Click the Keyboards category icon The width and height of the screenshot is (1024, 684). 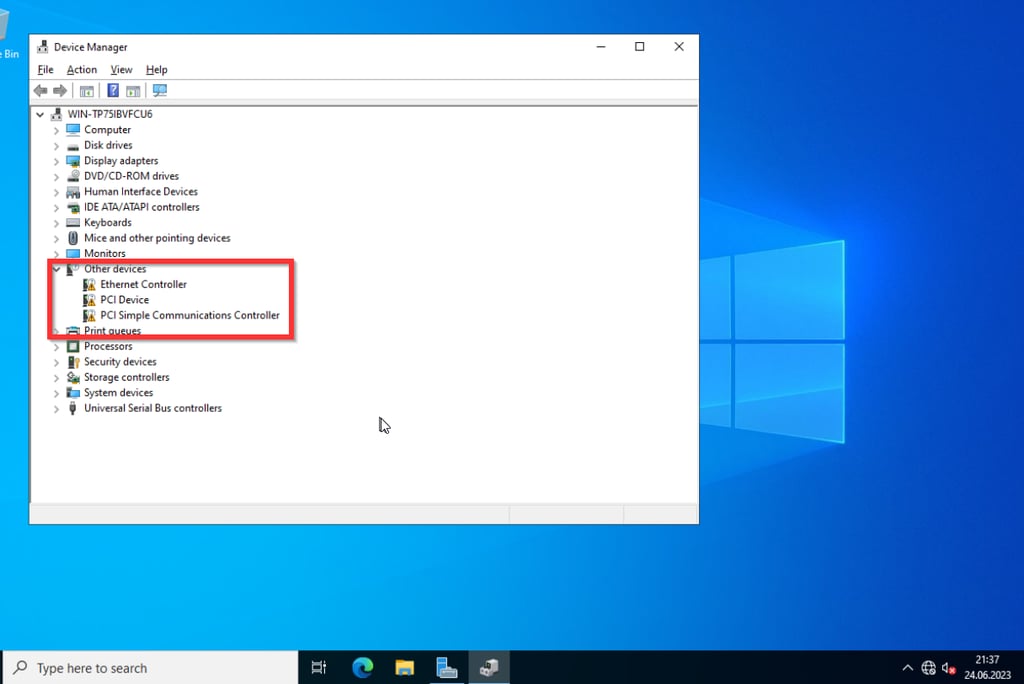click(73, 223)
